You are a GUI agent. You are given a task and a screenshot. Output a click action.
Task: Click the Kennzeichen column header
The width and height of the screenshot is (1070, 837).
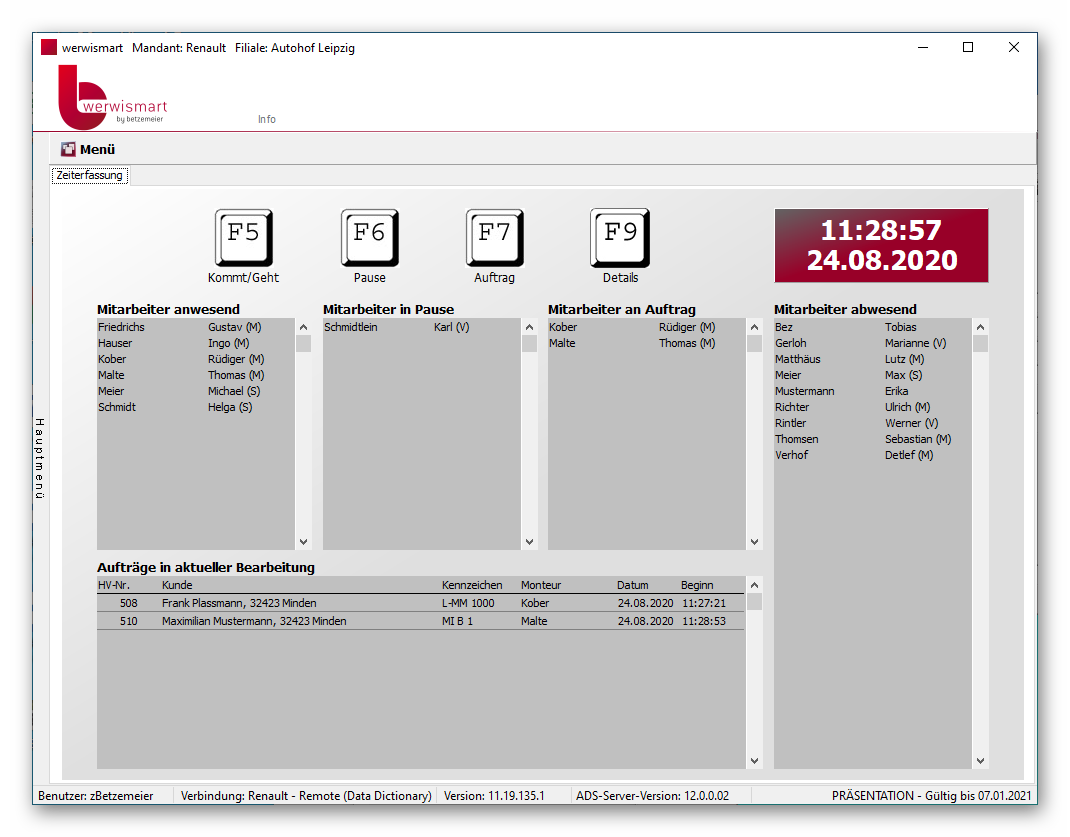472,585
